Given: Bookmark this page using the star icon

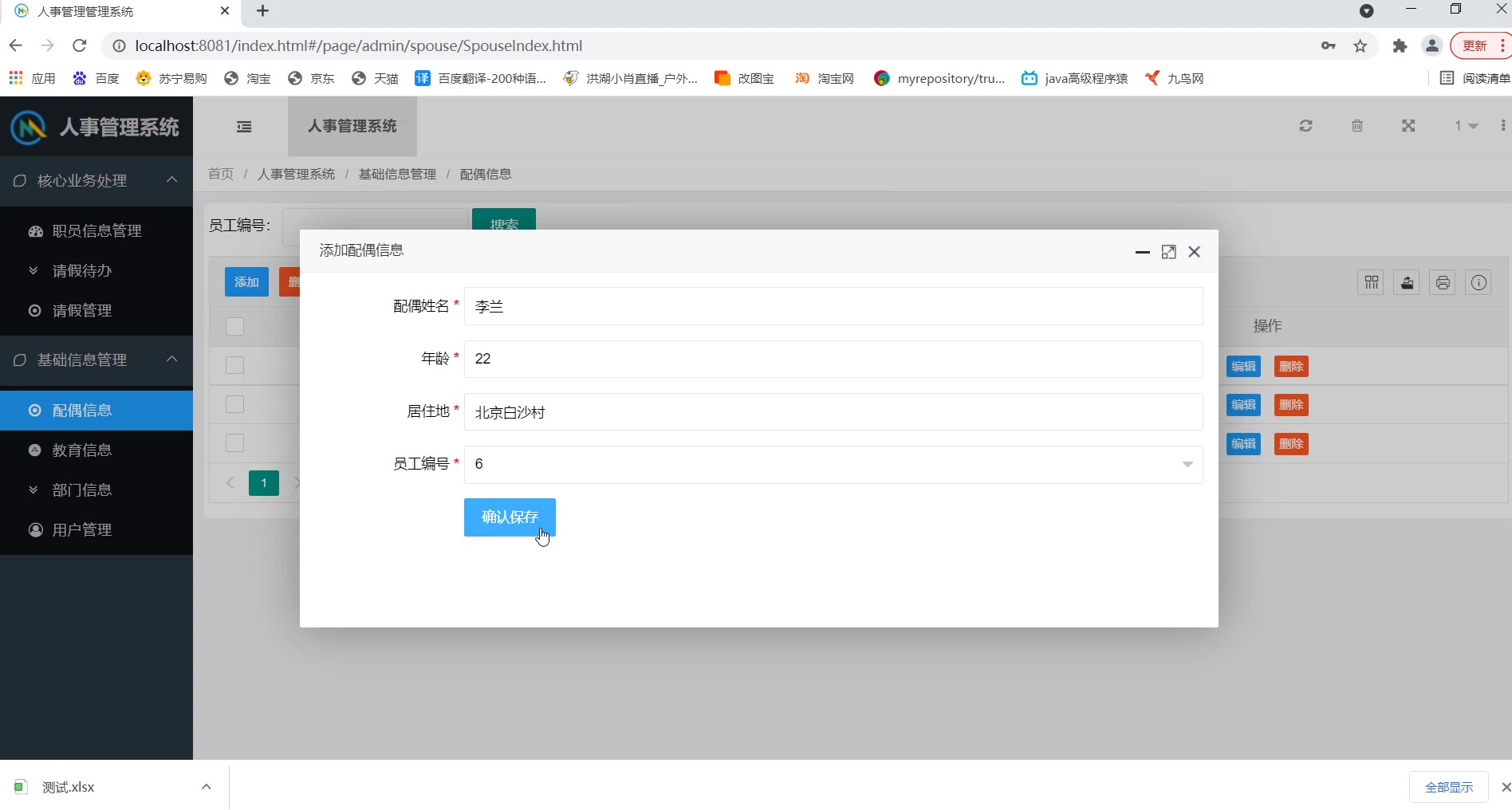Looking at the screenshot, I should [1360, 45].
